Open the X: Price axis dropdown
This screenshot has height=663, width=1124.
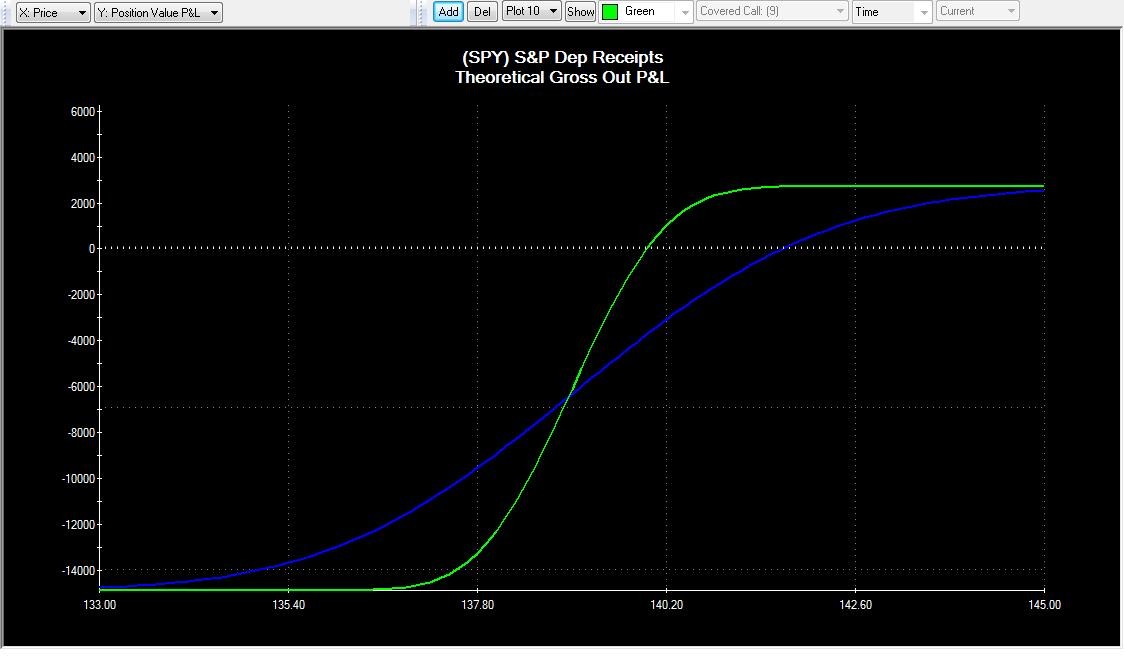pos(53,12)
